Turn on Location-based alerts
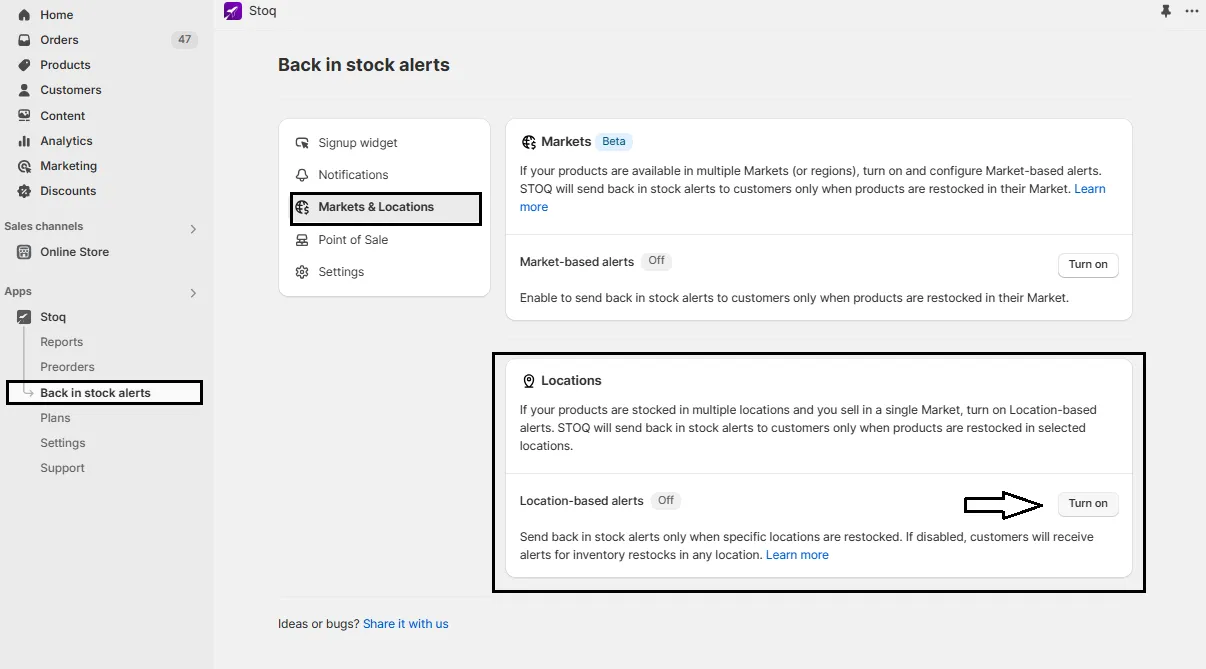This screenshot has height=669, width=1206. [1088, 504]
